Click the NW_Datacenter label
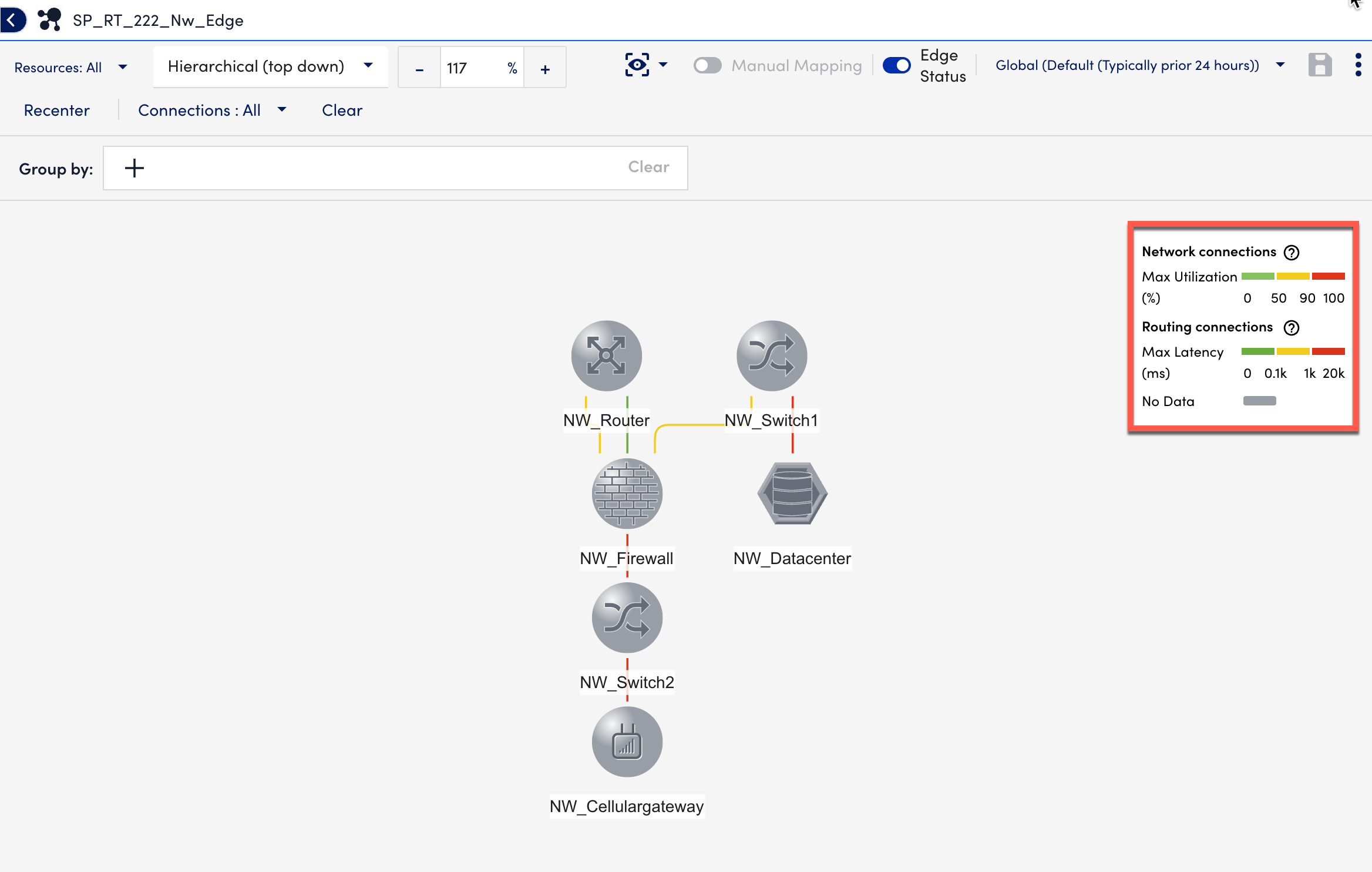This screenshot has height=872, width=1372. pos(792,558)
